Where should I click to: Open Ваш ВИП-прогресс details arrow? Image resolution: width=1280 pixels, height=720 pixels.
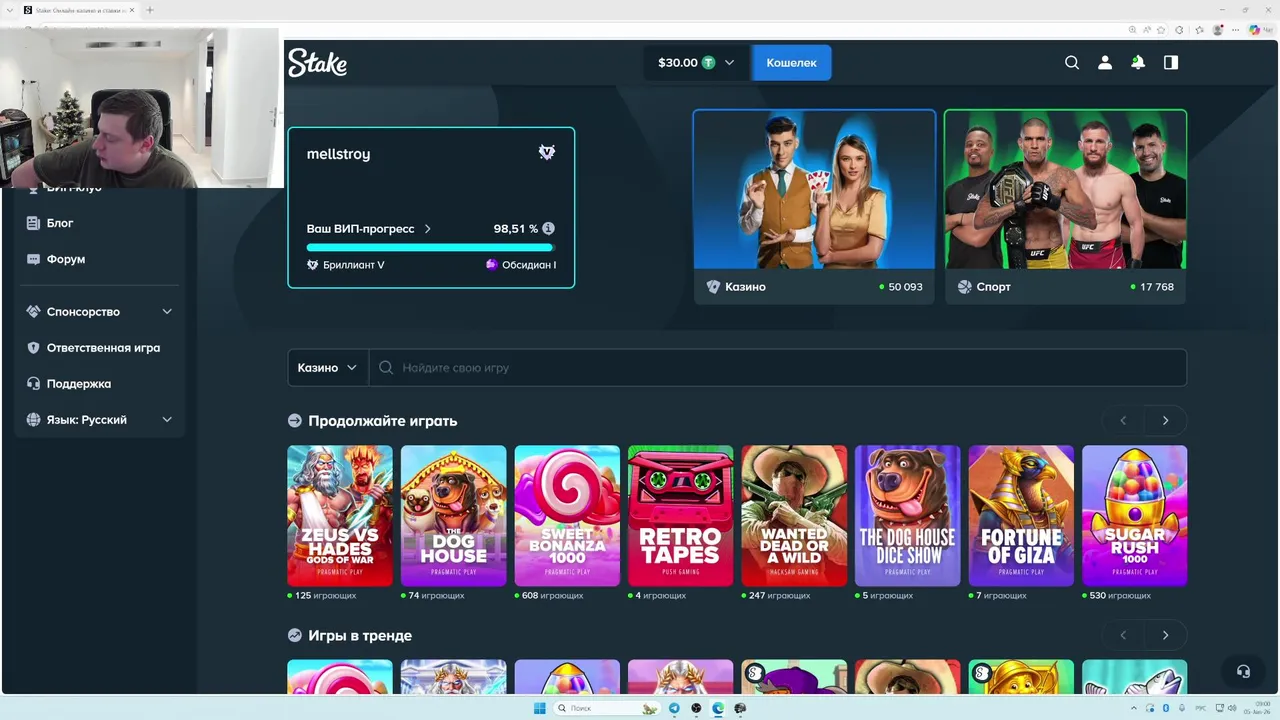pyautogui.click(x=428, y=229)
